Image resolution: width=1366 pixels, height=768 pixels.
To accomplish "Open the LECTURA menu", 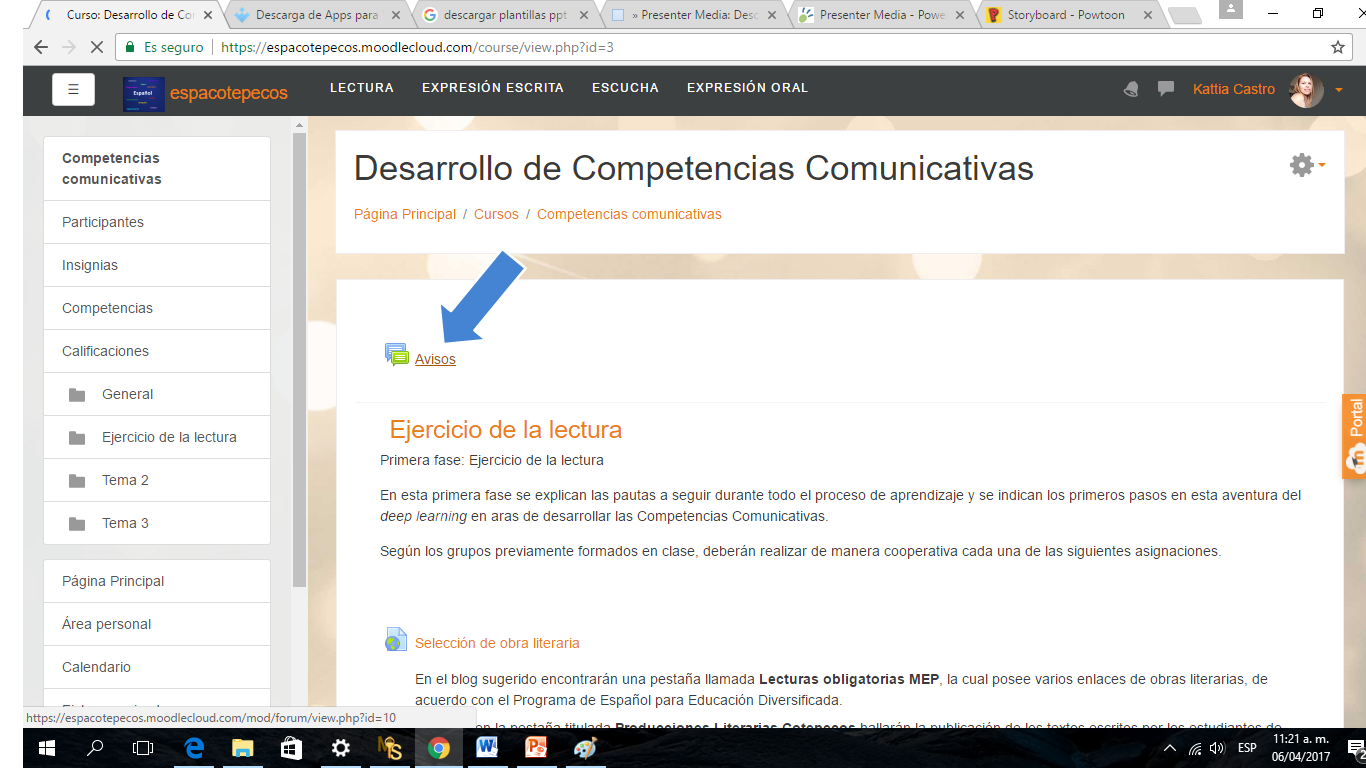I will point(362,88).
